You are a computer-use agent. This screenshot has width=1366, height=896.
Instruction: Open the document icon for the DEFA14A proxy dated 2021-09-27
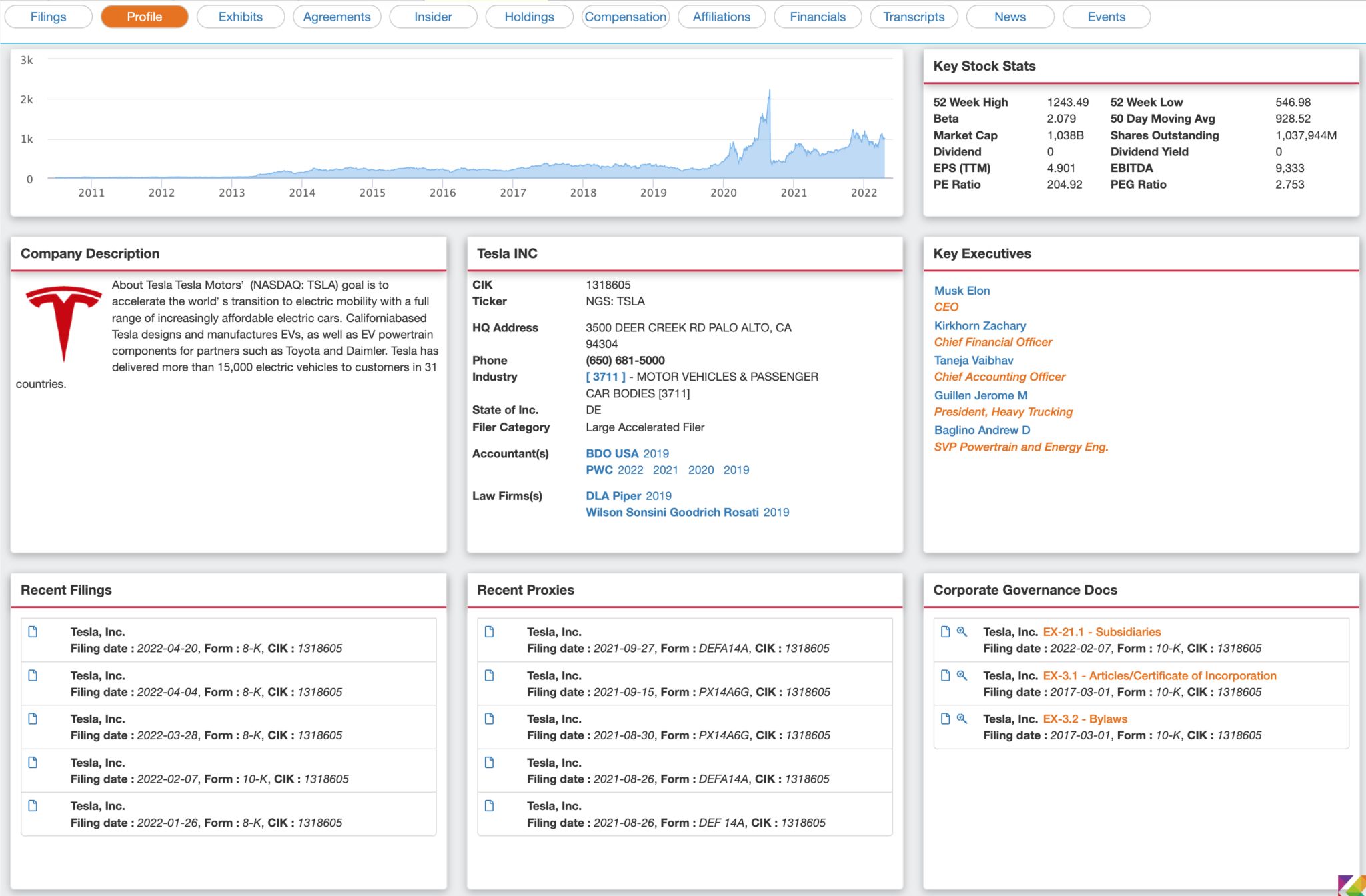point(490,632)
